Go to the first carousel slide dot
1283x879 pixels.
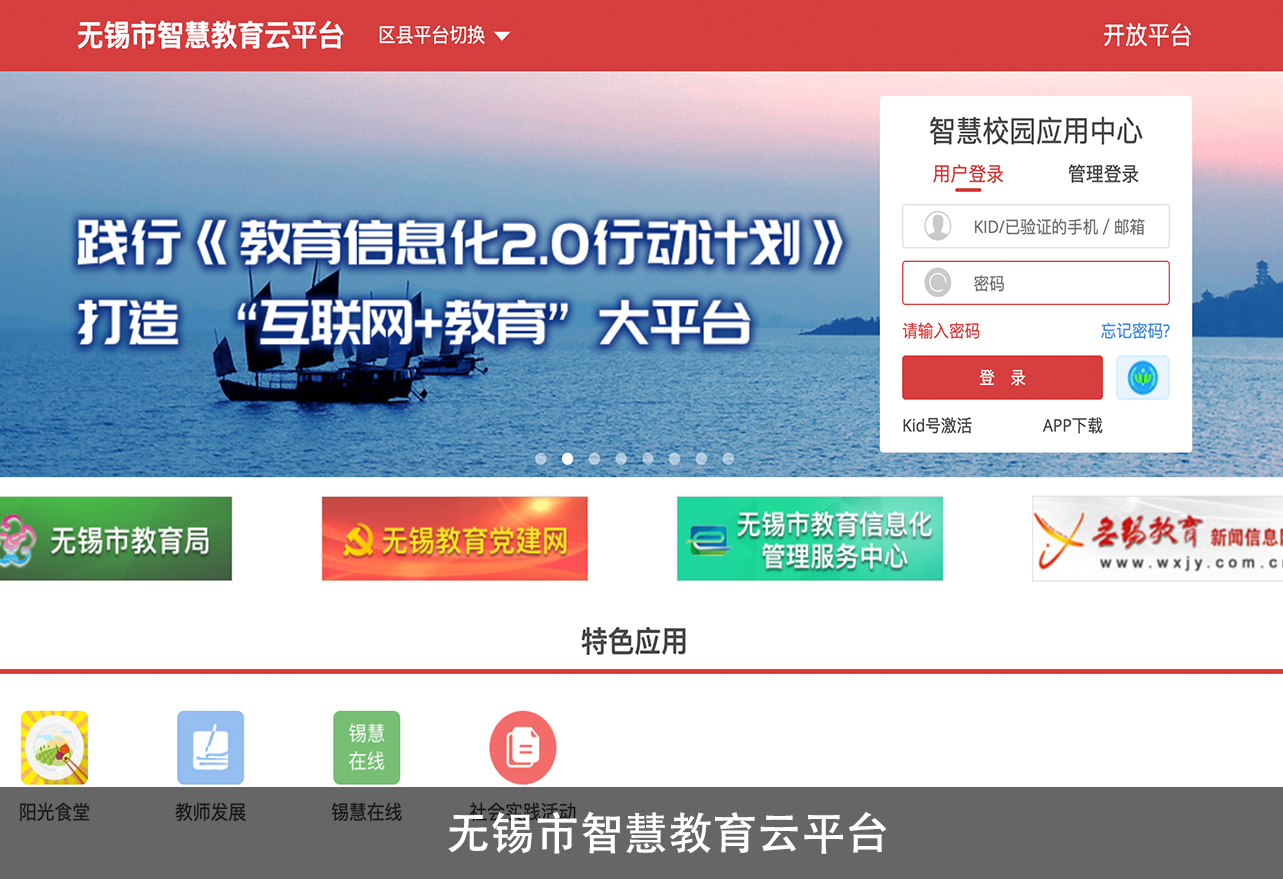[x=541, y=459]
